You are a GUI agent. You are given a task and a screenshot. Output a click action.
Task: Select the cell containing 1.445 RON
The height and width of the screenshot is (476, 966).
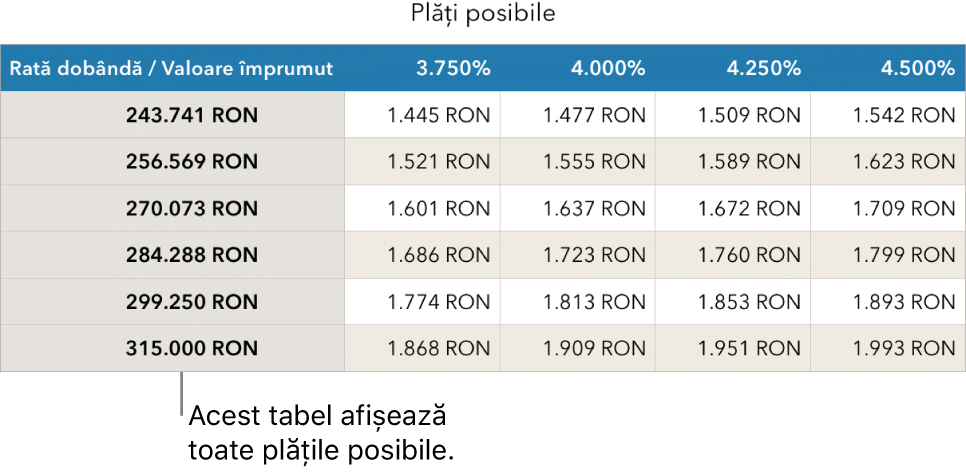click(438, 115)
